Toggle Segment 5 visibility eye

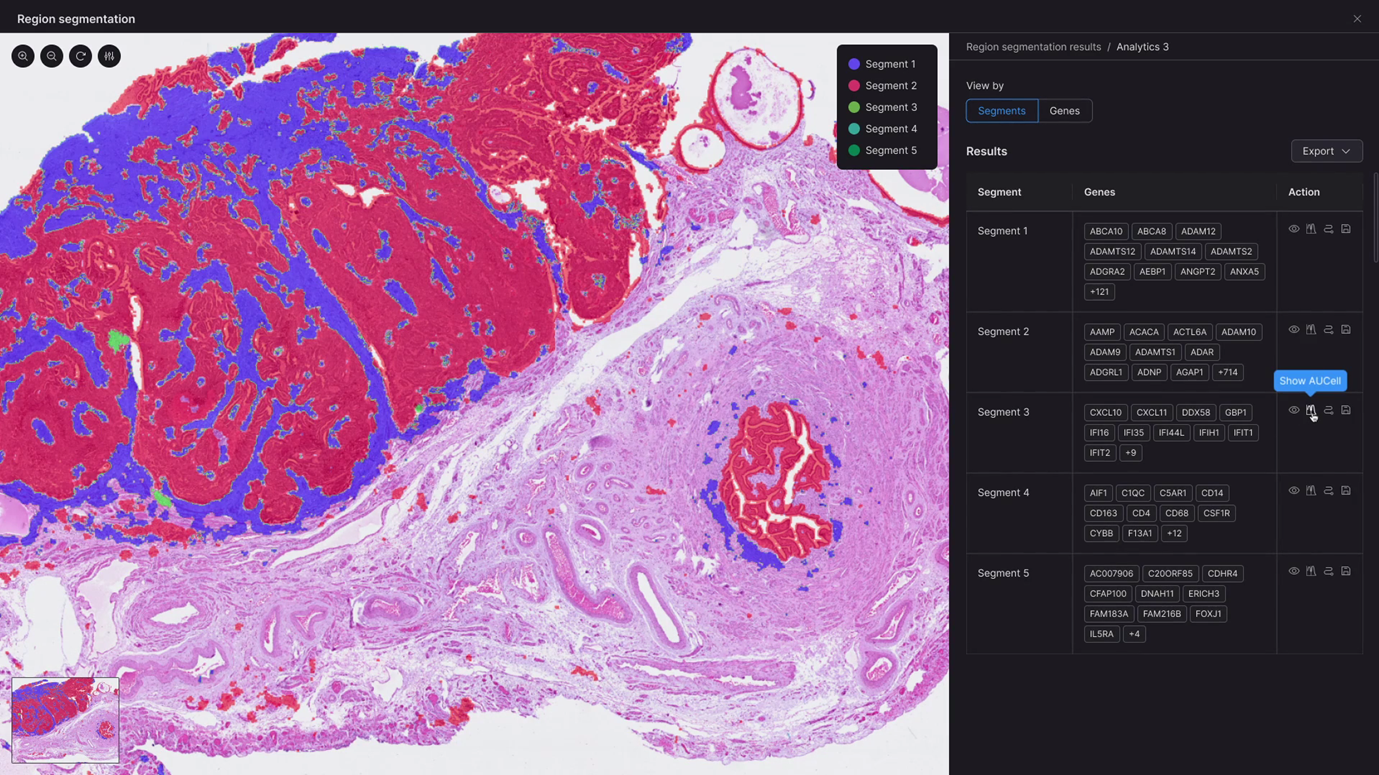click(x=1294, y=571)
